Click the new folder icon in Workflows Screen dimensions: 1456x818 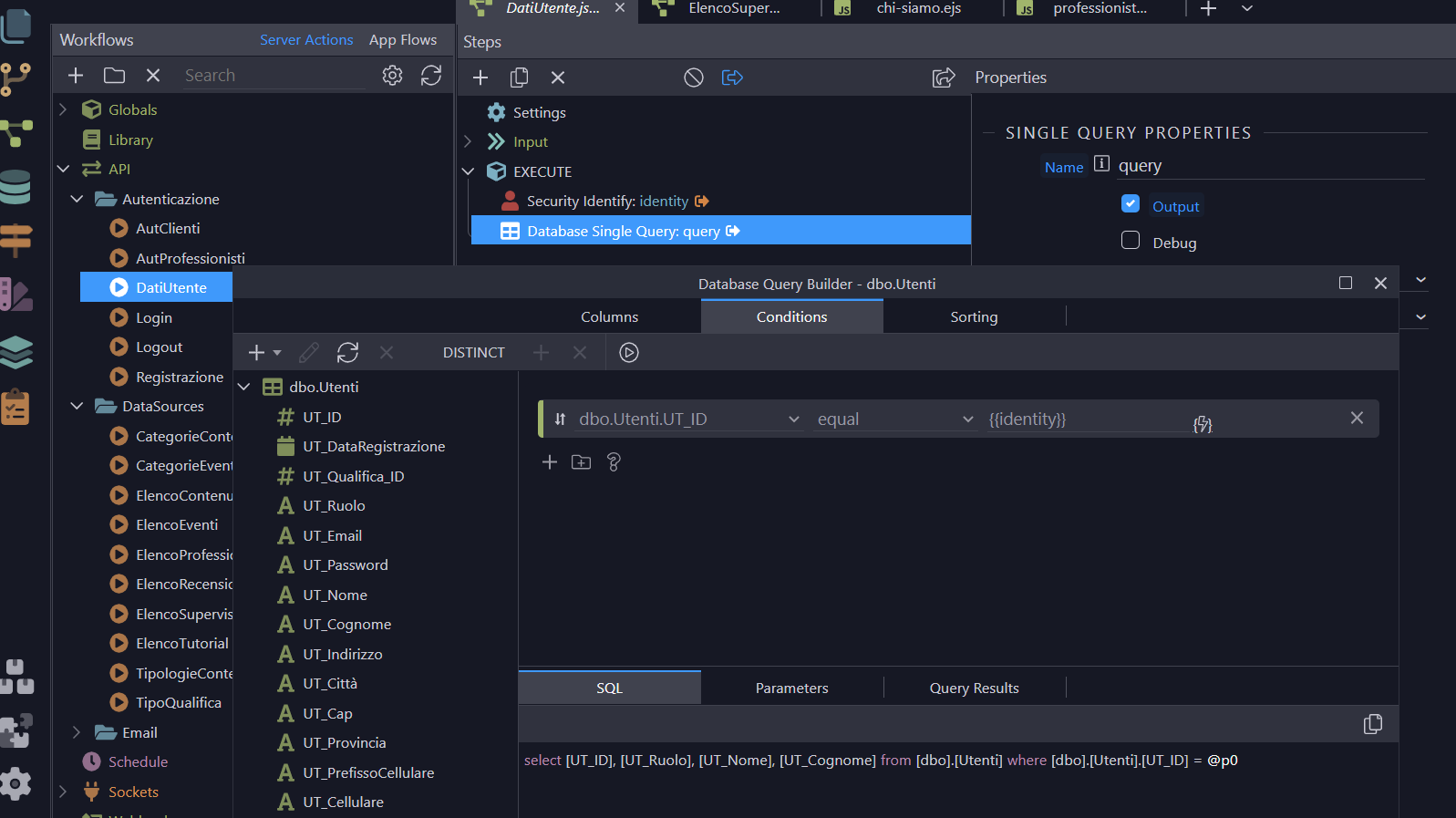(x=114, y=76)
